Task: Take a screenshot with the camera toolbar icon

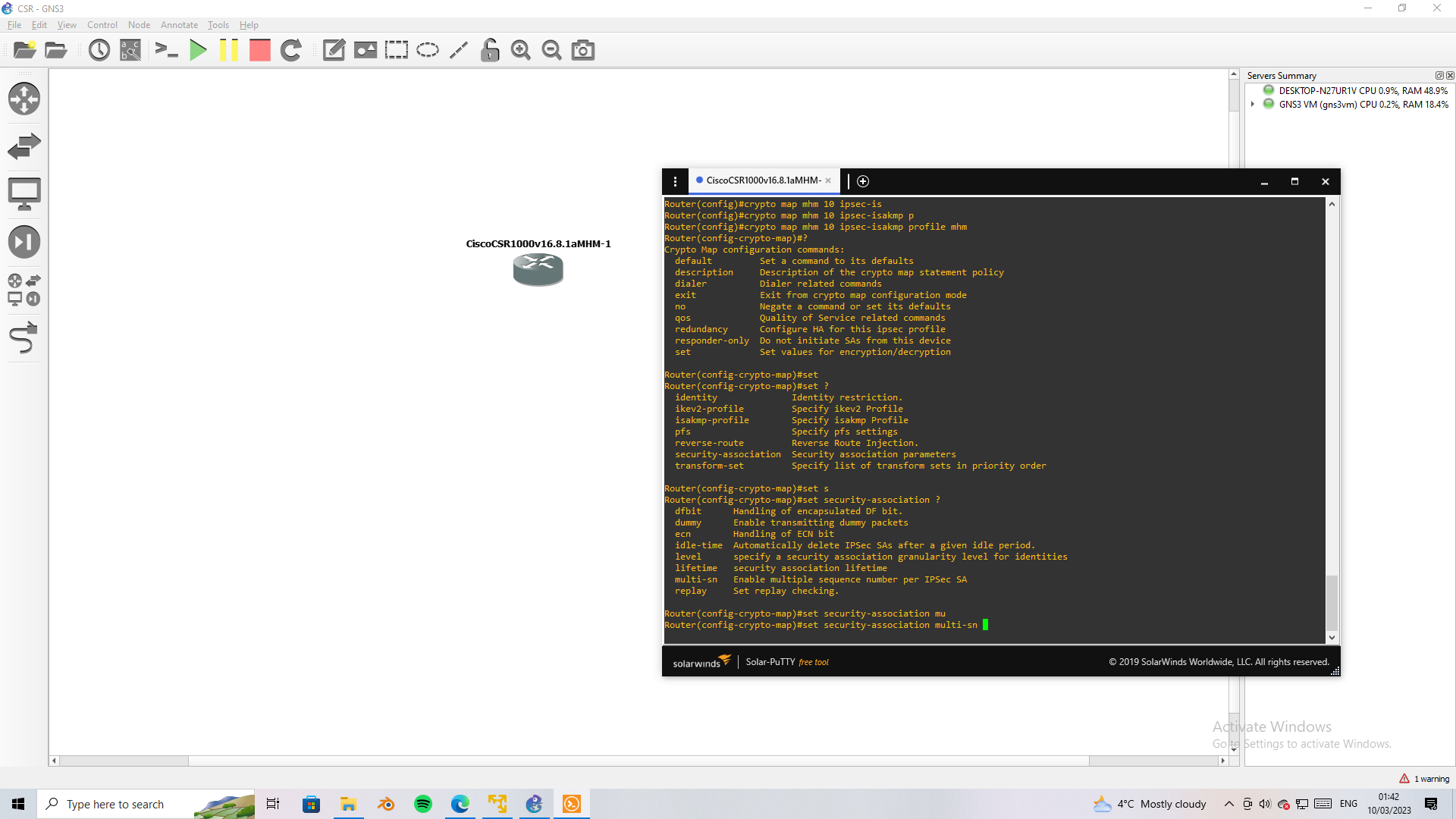Action: point(582,50)
